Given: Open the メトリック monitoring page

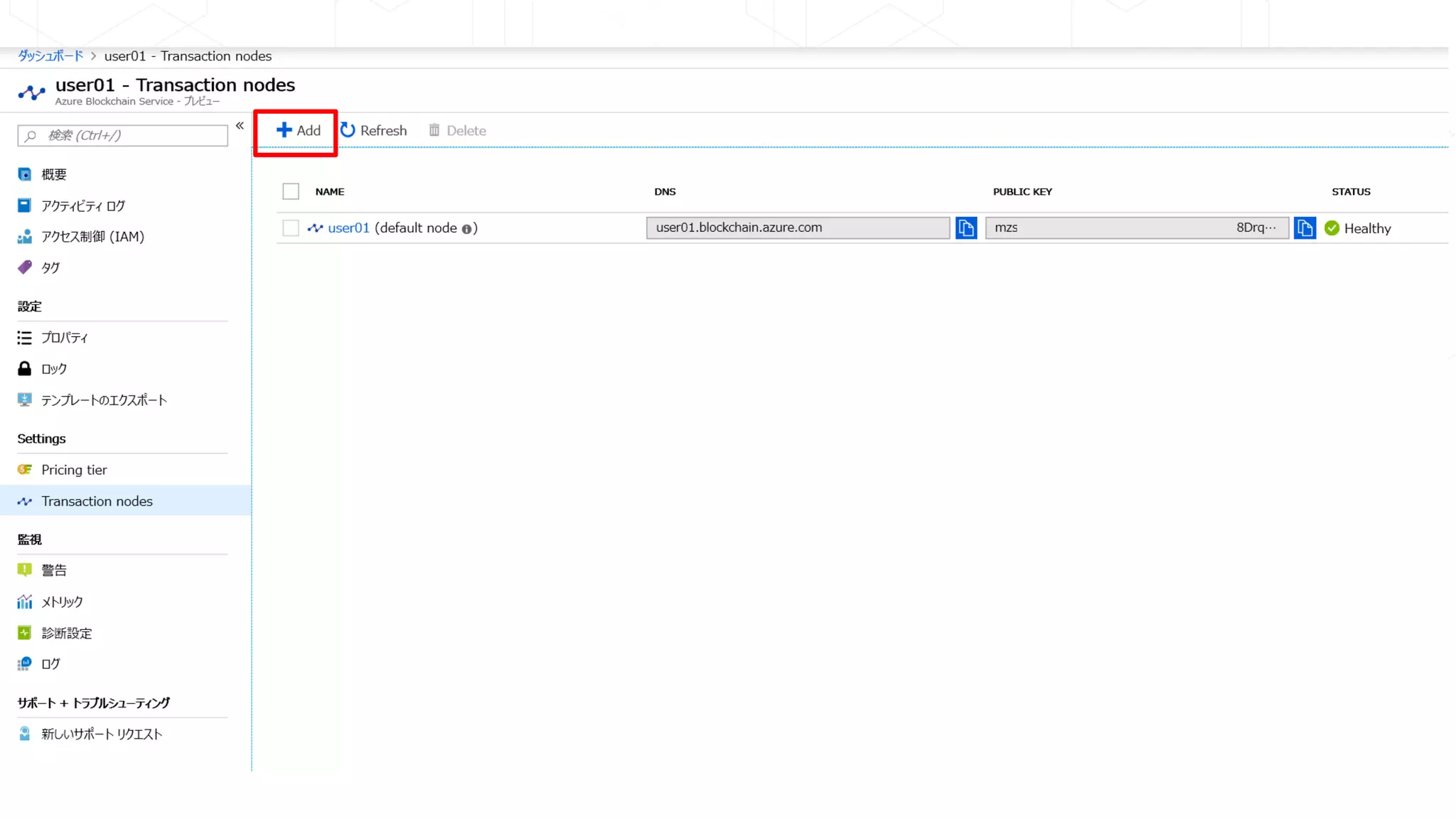Looking at the screenshot, I should (x=62, y=602).
